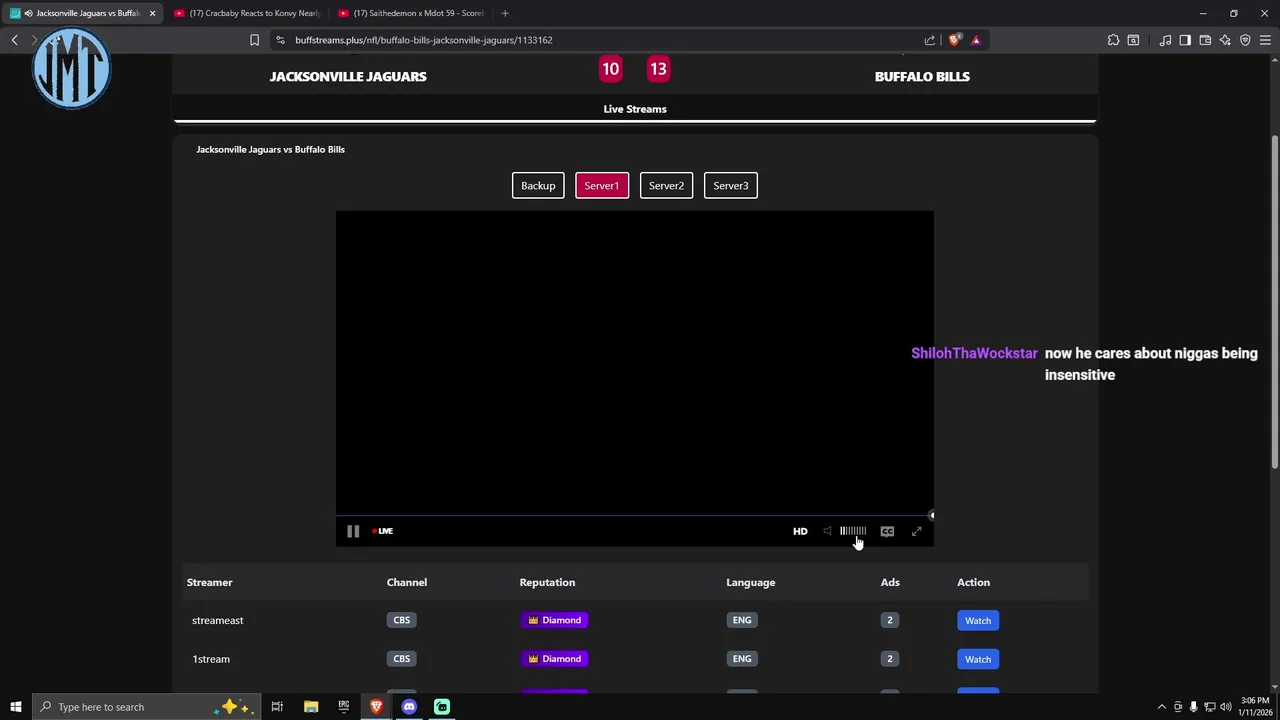Close the Jacksonville Jaguars browser tab
Viewport: 1280px width, 720px height.
pyautogui.click(x=153, y=13)
